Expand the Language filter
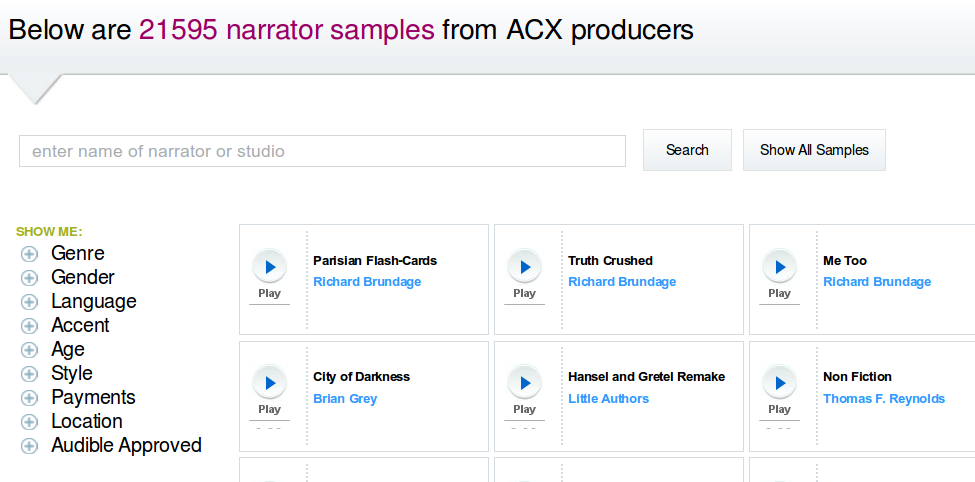Viewport: 975px width, 482px height. (x=30, y=302)
